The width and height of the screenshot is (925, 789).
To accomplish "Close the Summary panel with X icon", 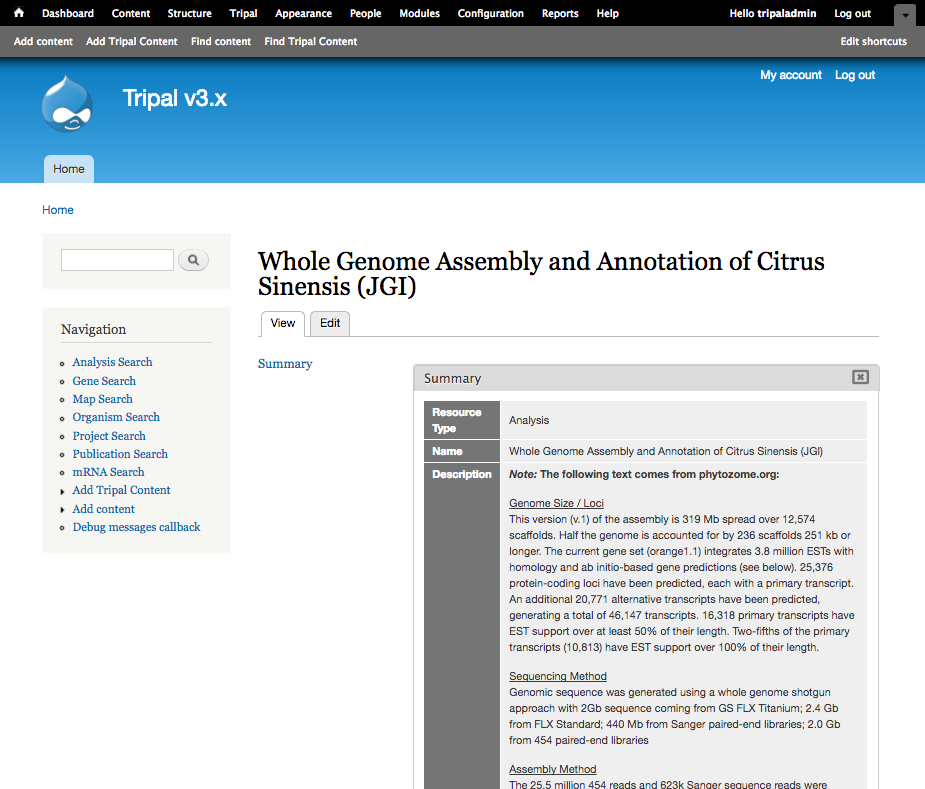I will [x=860, y=377].
